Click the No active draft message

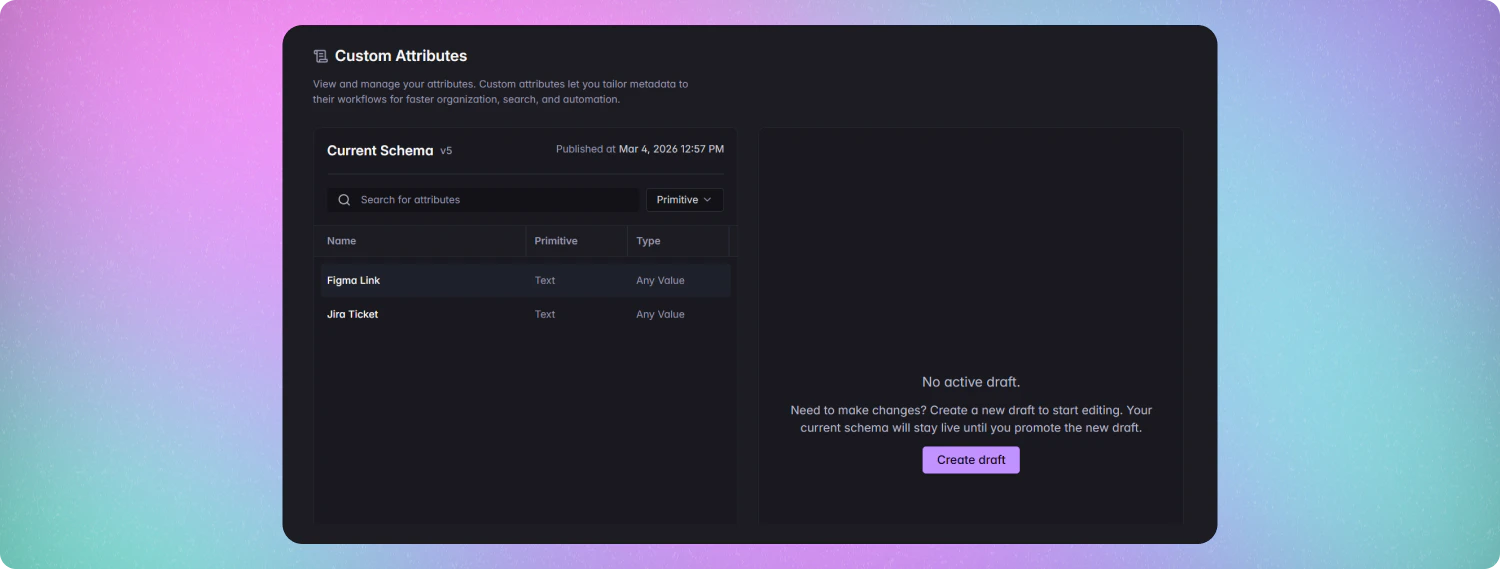pyautogui.click(x=971, y=382)
